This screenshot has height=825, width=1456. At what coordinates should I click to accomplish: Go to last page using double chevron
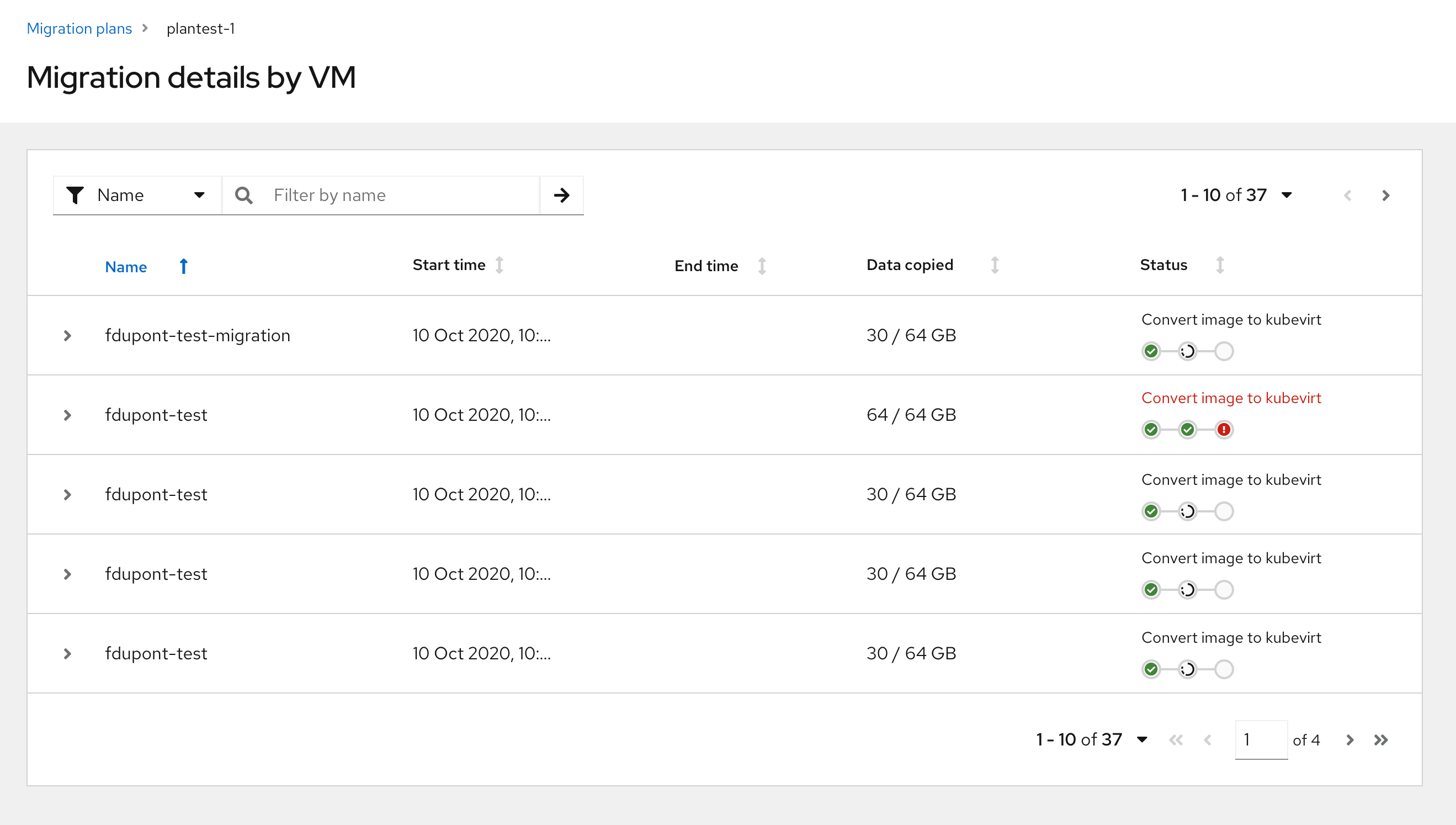tap(1381, 740)
